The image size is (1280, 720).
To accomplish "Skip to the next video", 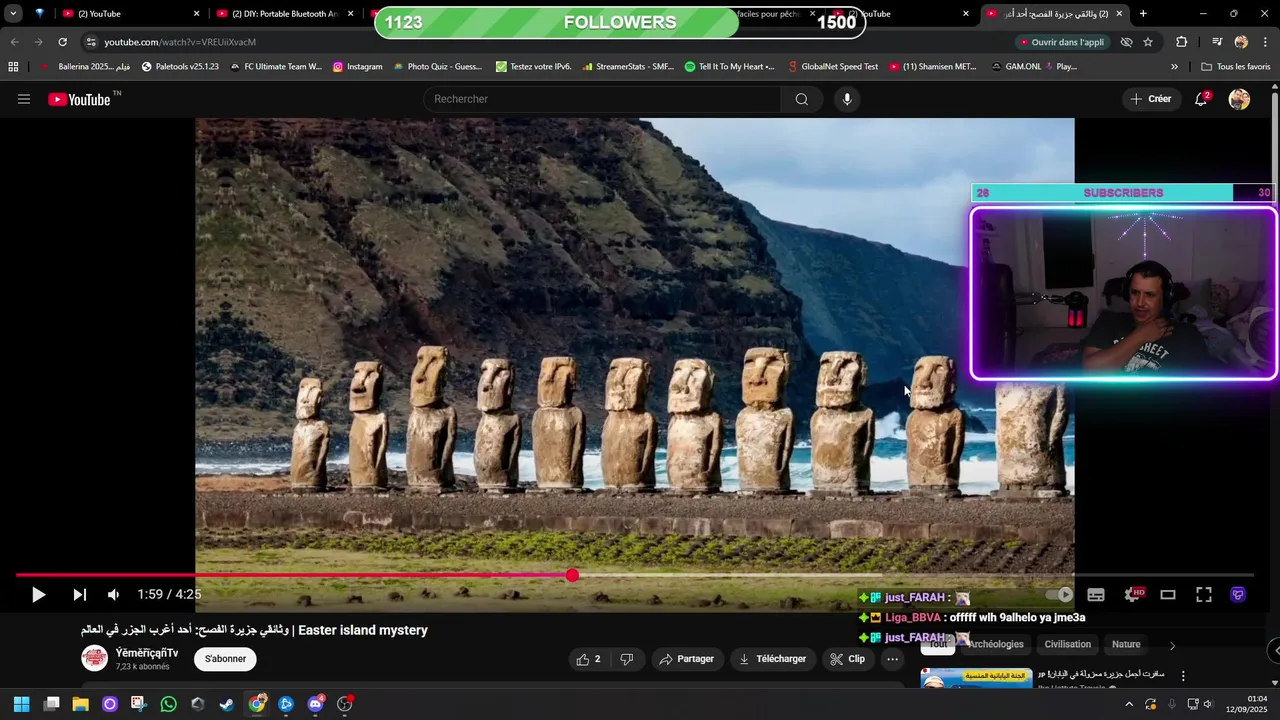I will tap(79, 595).
